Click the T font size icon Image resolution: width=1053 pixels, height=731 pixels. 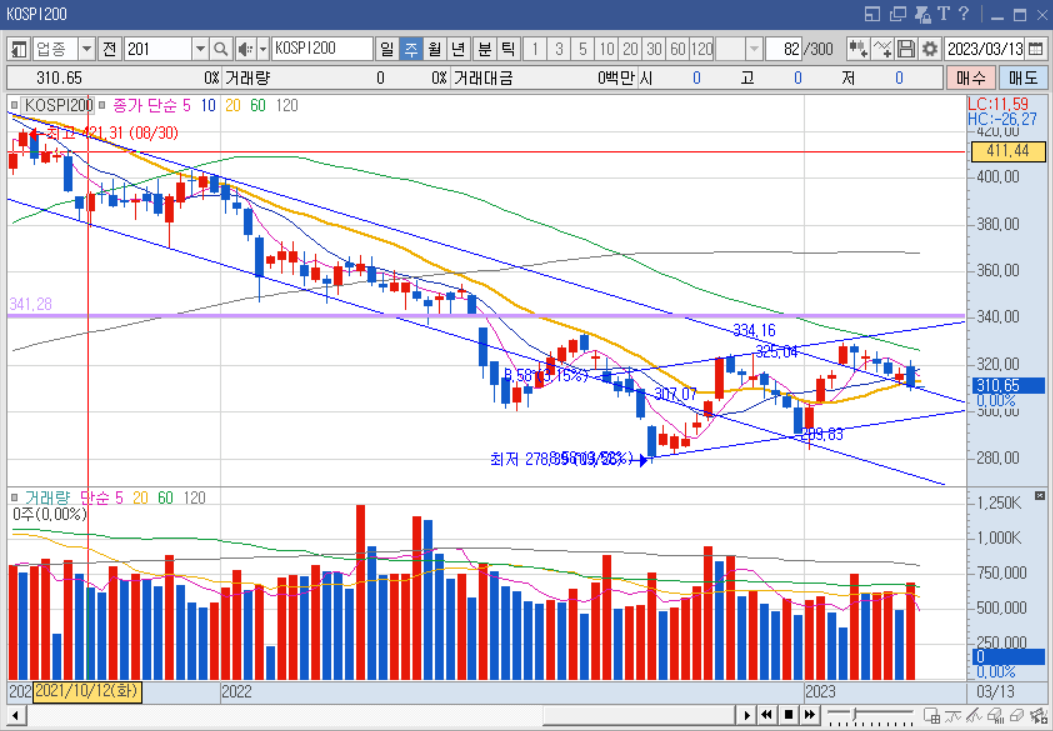click(944, 13)
